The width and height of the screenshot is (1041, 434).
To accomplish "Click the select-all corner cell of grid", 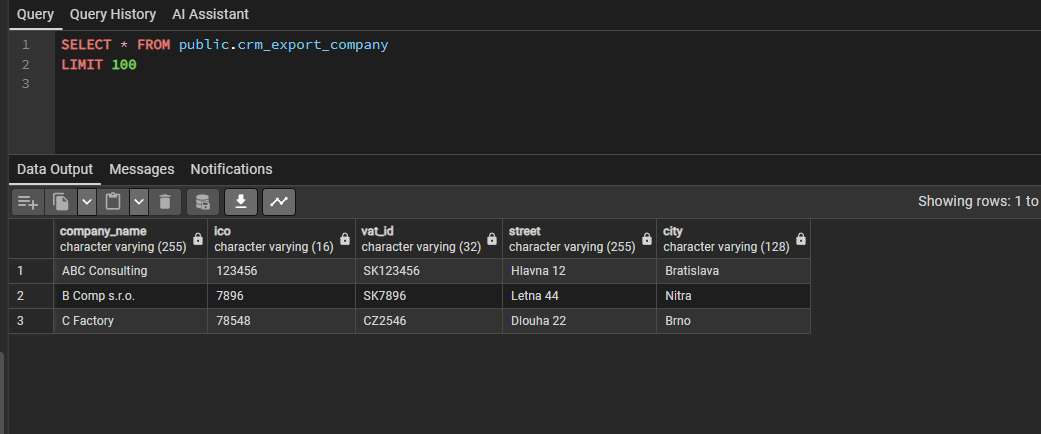I will [31, 239].
